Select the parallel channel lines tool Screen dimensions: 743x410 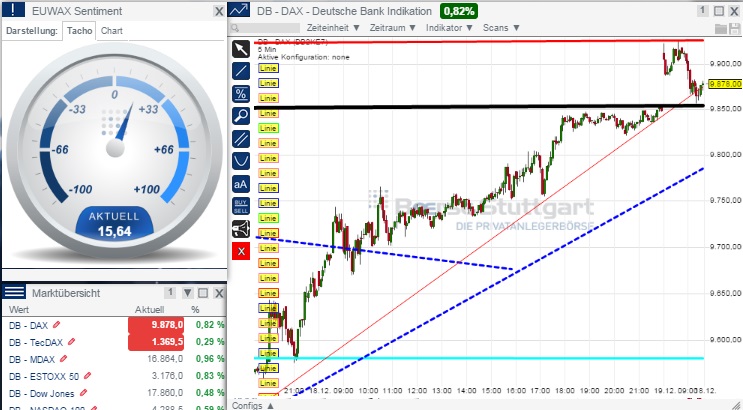(x=241, y=139)
